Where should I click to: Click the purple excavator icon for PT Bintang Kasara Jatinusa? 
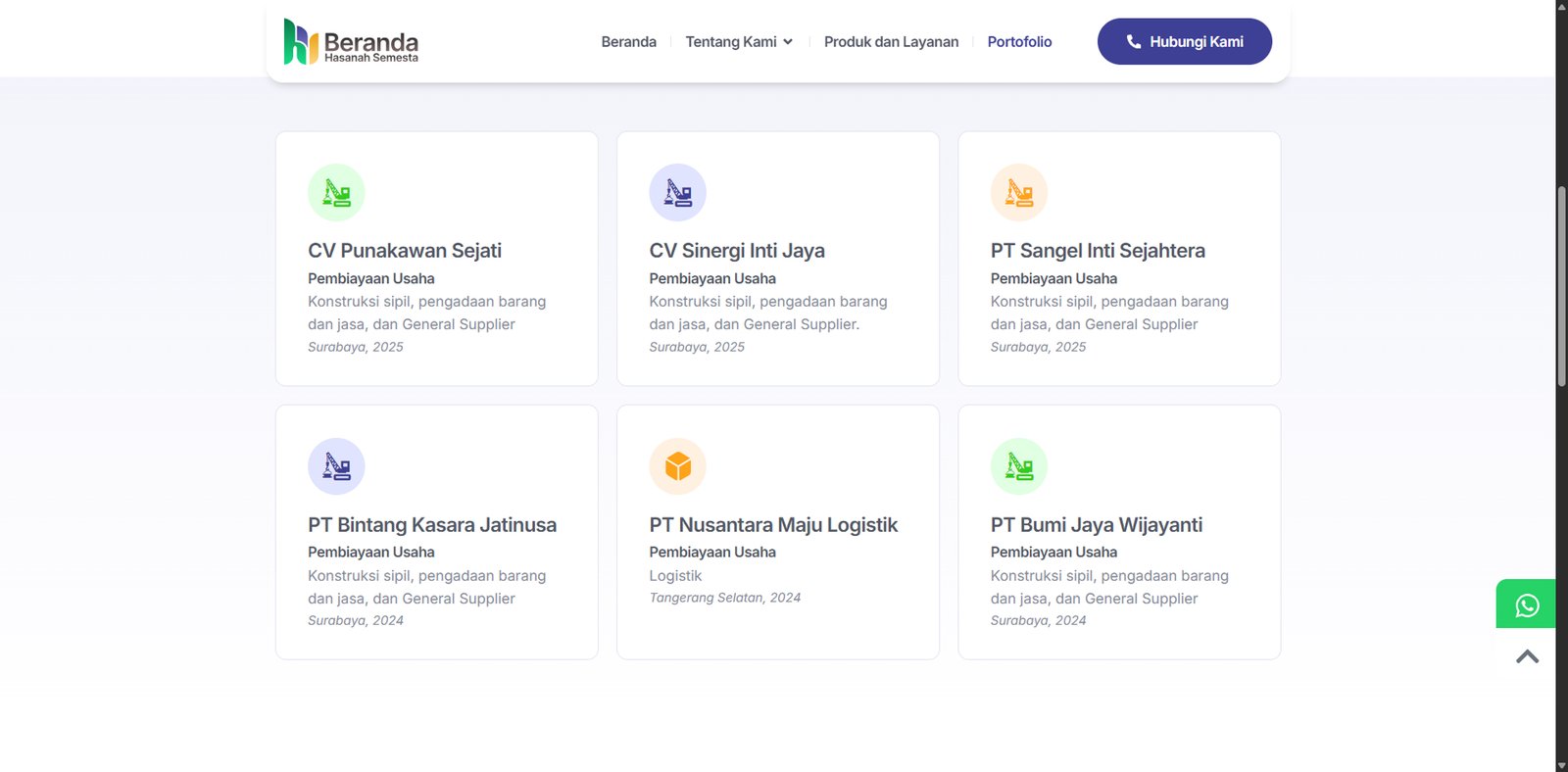click(x=336, y=466)
